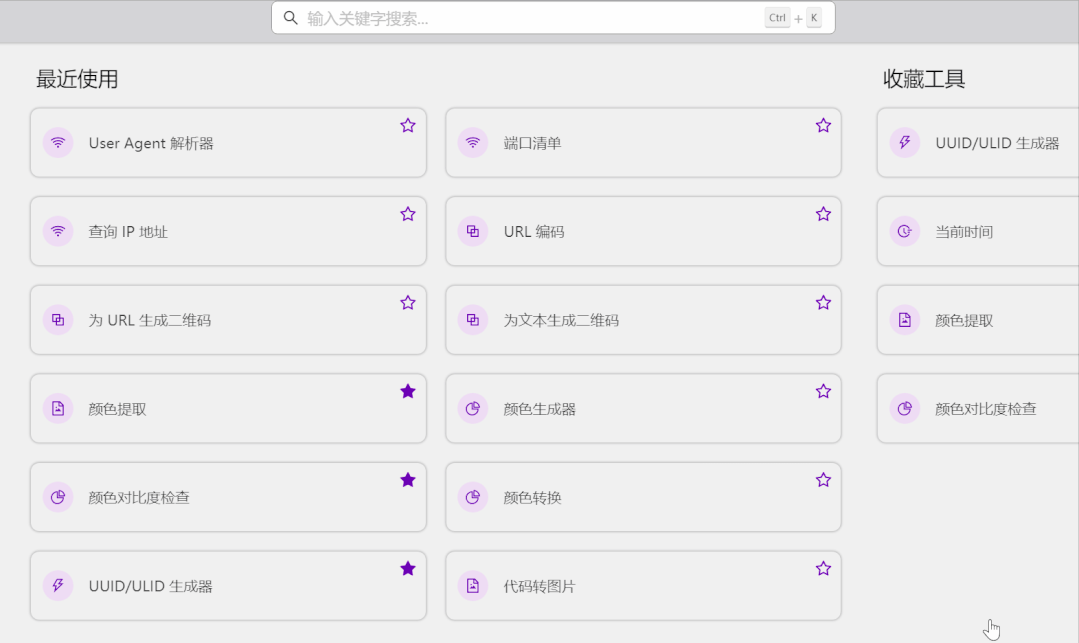This screenshot has width=1079, height=643.
Task: Click the 端口清单 network icon
Action: tap(473, 143)
